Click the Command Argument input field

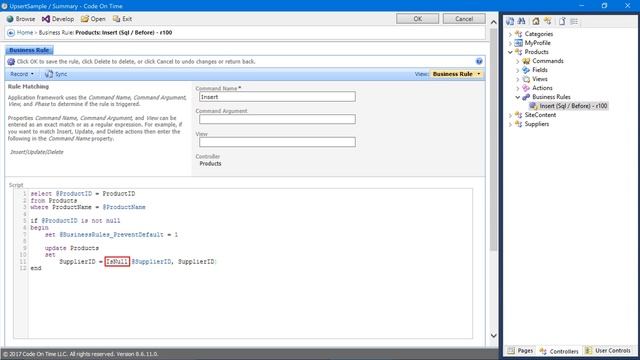[x=277, y=119]
